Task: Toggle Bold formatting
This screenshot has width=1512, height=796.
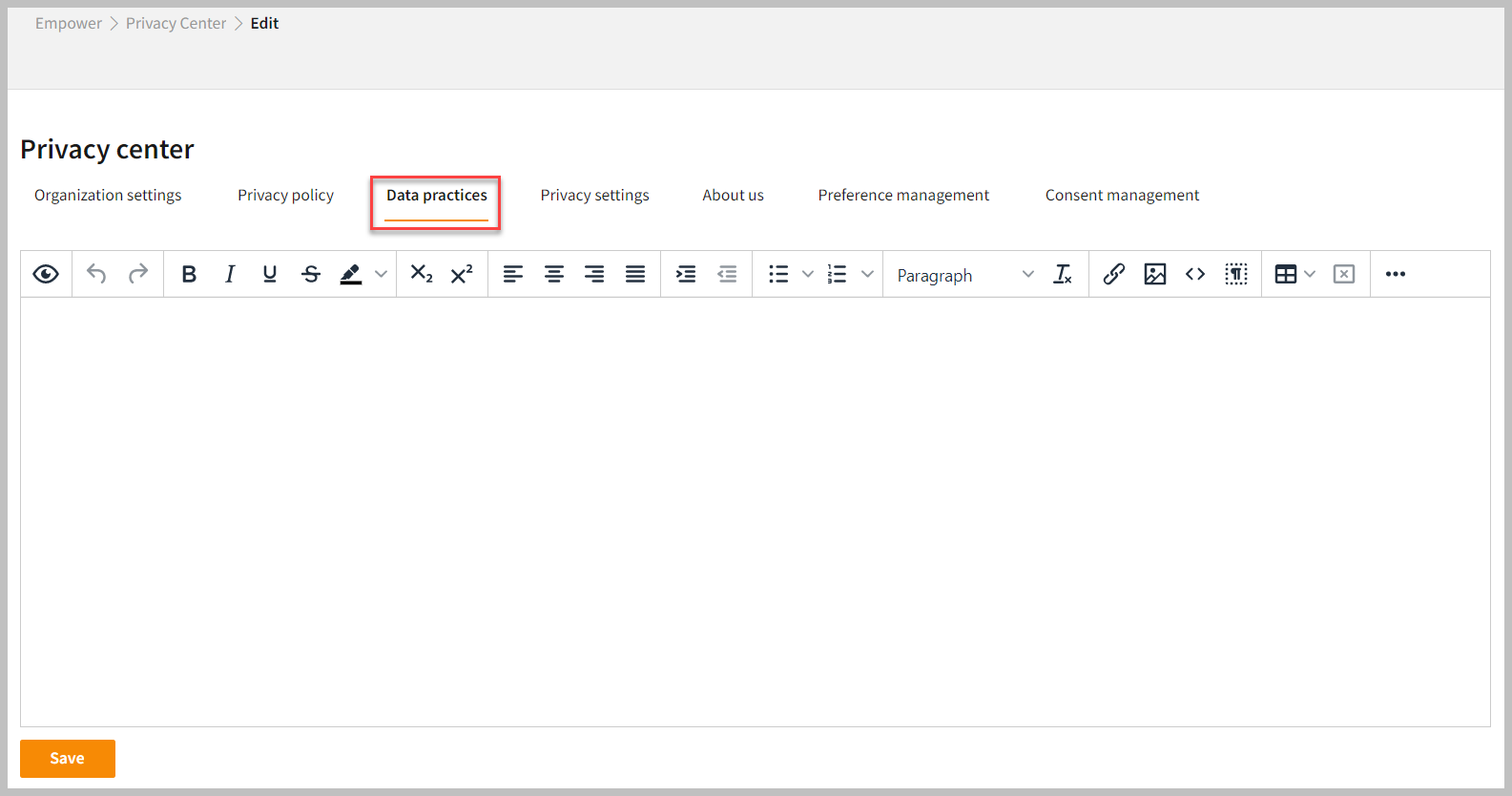Action: pos(189,275)
